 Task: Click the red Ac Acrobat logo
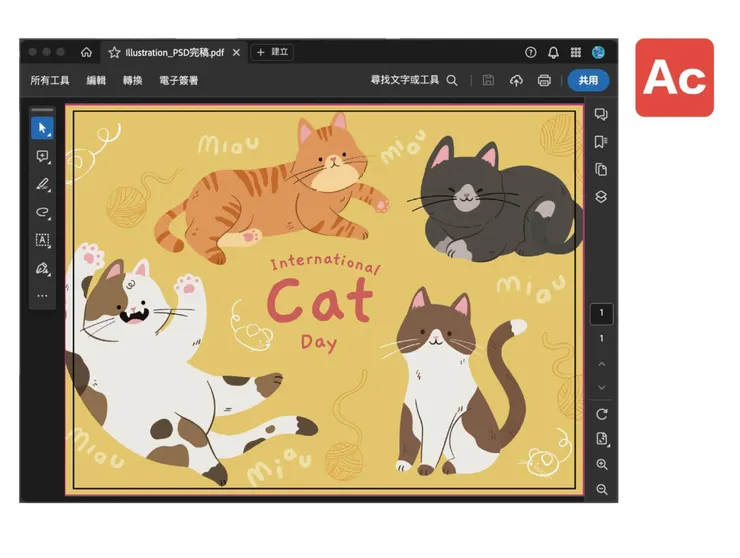[x=674, y=77]
